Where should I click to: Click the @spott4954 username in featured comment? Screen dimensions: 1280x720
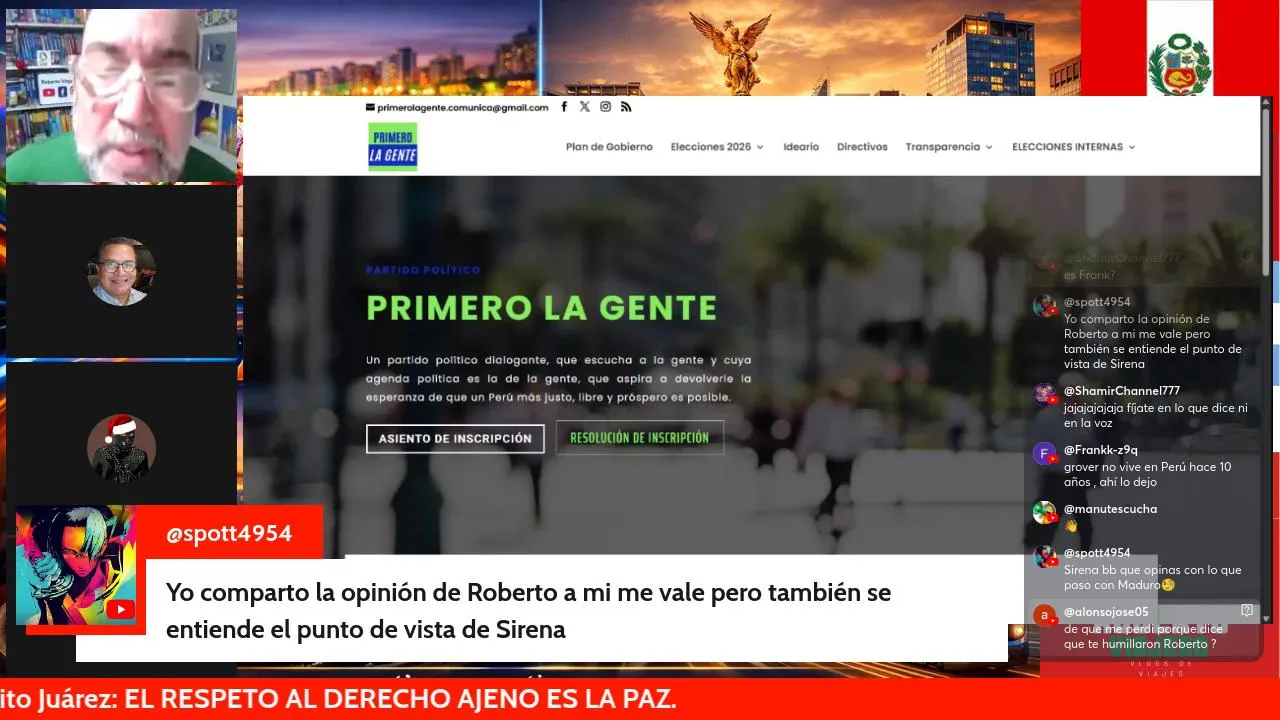229,533
